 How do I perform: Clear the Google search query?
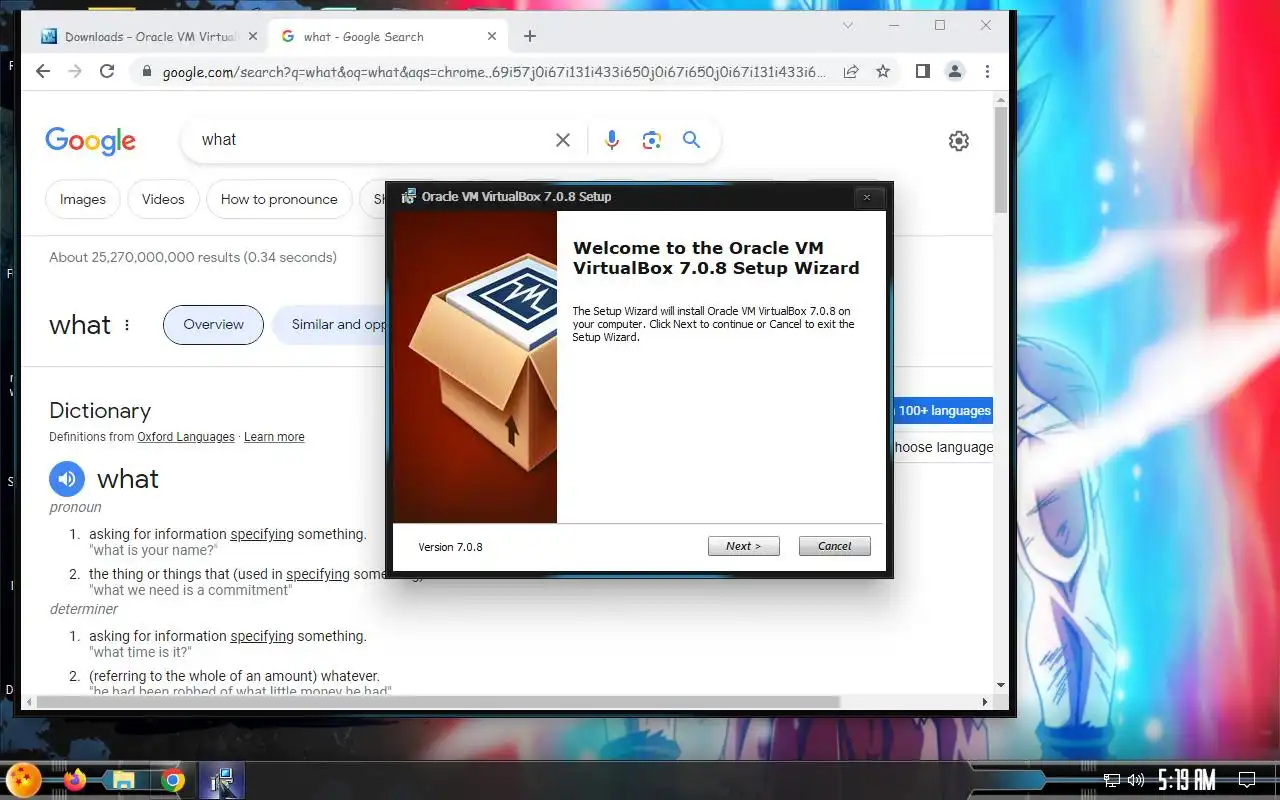[x=563, y=140]
